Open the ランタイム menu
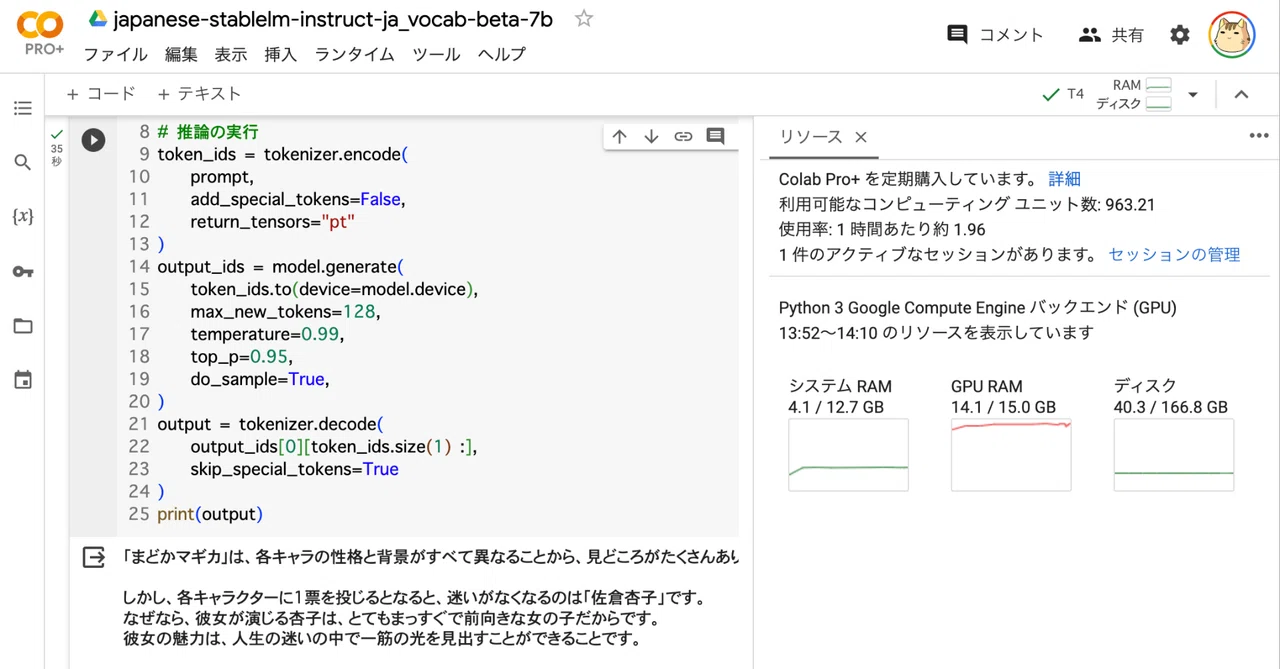This screenshot has height=669, width=1280. (355, 54)
